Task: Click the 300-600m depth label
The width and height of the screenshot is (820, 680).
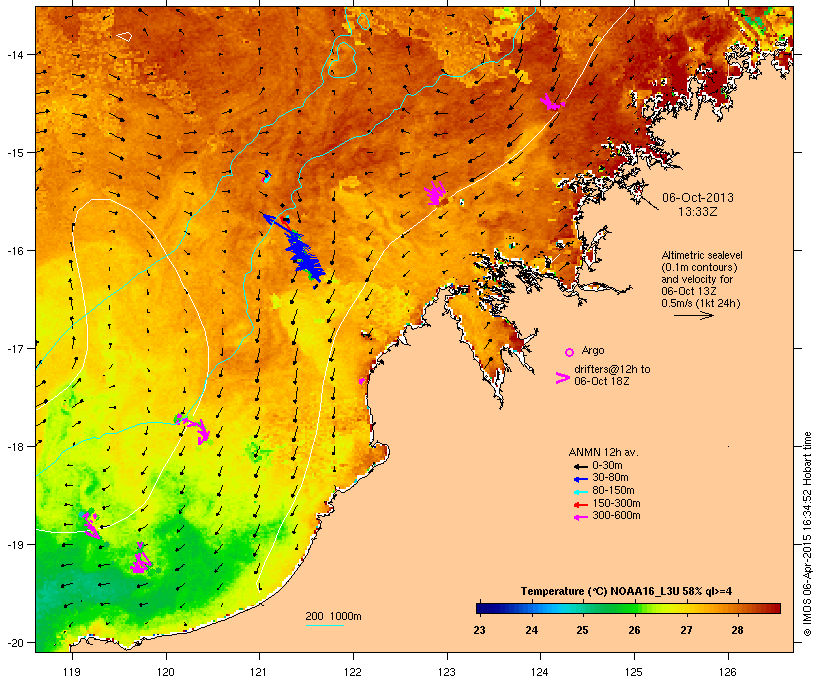Action: tap(616, 516)
